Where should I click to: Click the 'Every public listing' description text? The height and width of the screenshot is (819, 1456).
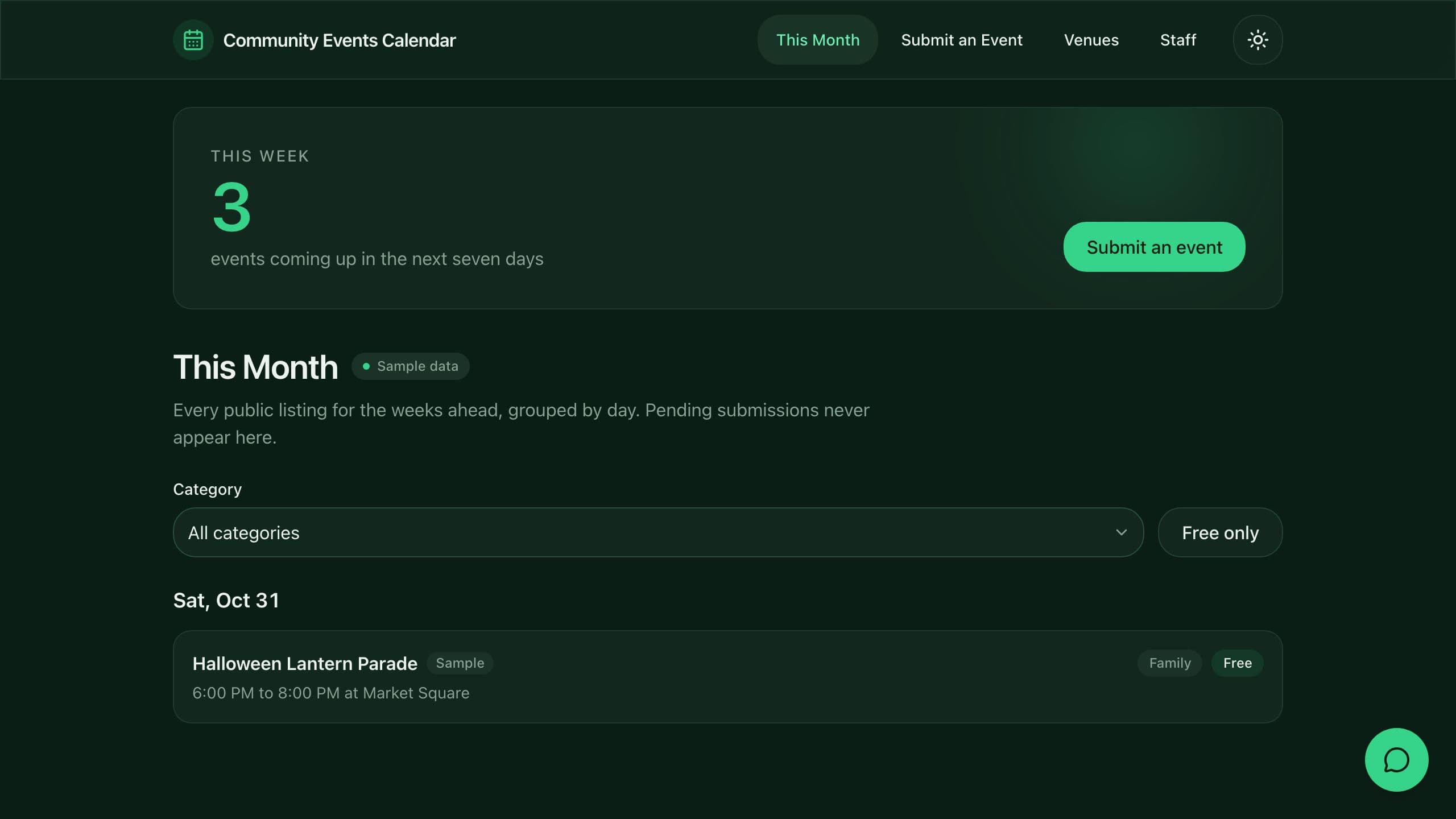point(521,424)
